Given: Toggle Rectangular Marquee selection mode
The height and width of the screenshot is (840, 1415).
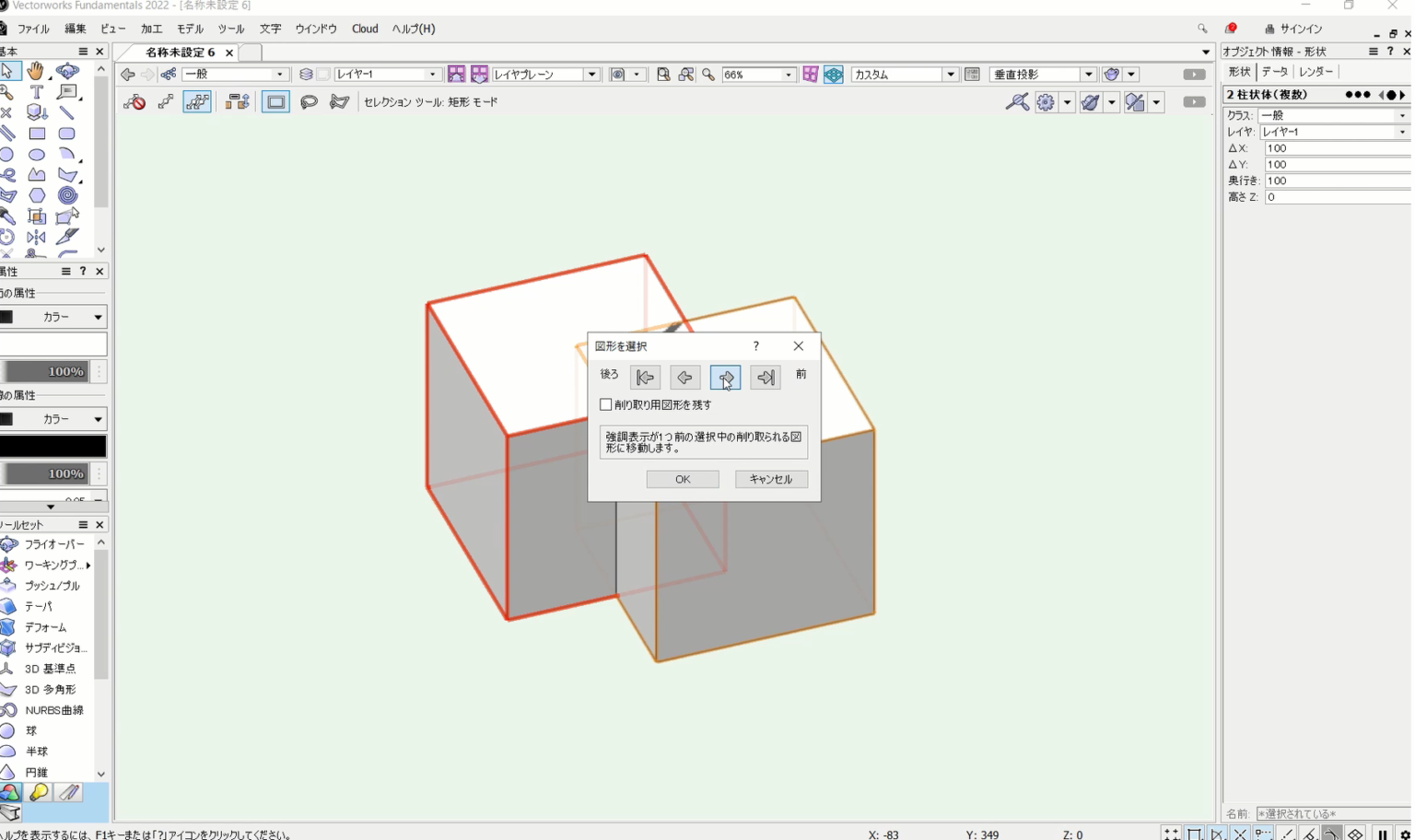Looking at the screenshot, I should pos(276,101).
